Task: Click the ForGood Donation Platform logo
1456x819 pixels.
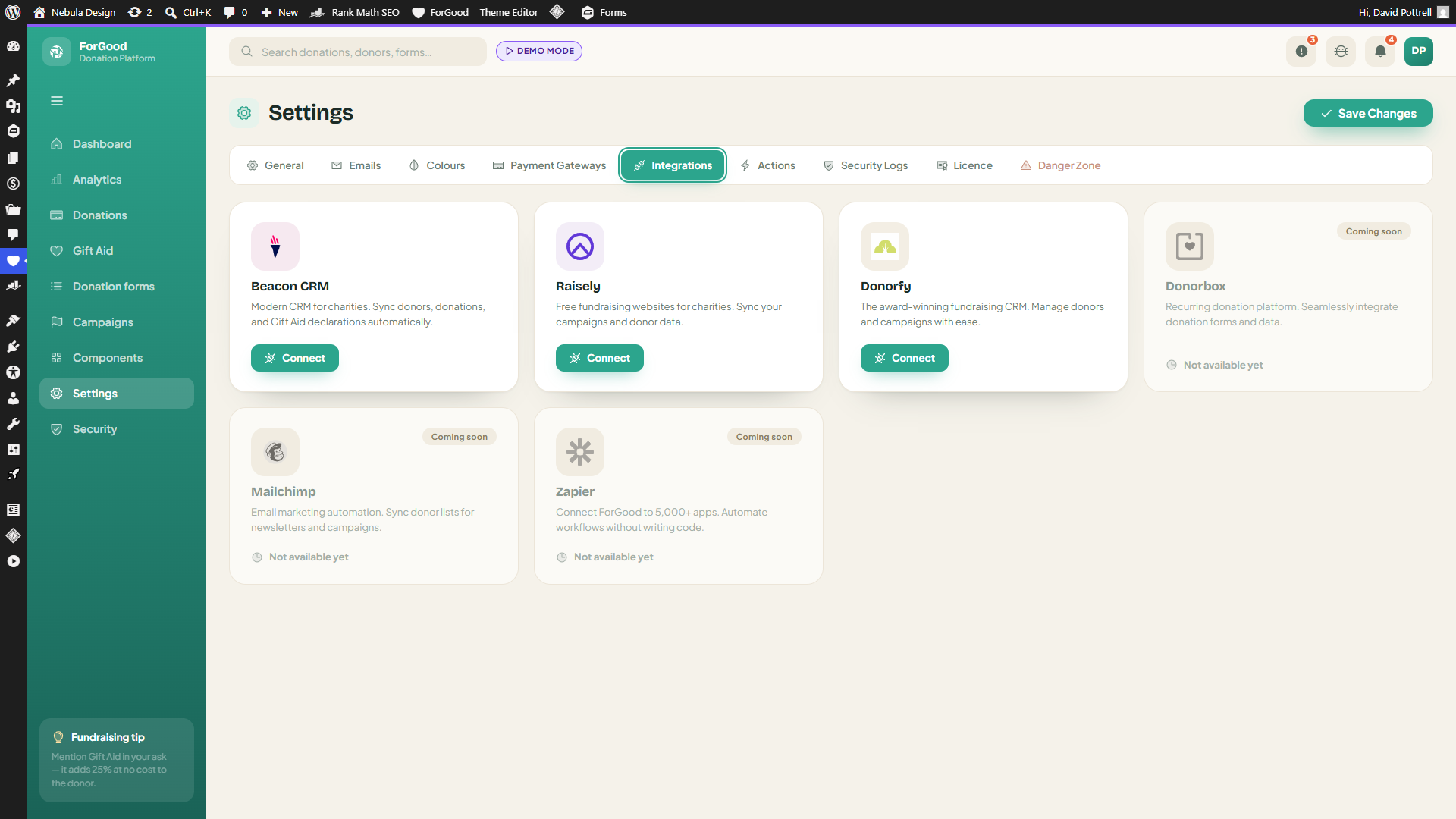Action: tap(57, 52)
